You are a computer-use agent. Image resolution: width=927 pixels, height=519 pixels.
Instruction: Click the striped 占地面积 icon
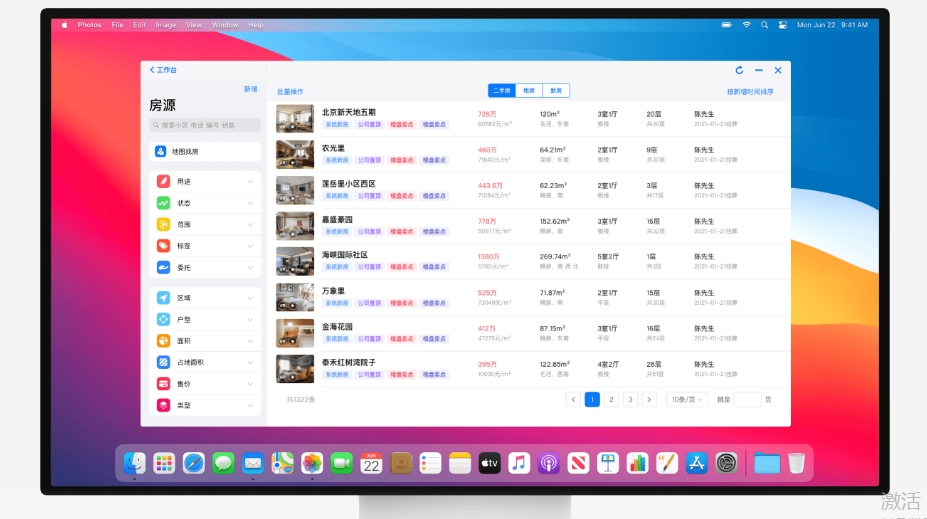click(163, 362)
